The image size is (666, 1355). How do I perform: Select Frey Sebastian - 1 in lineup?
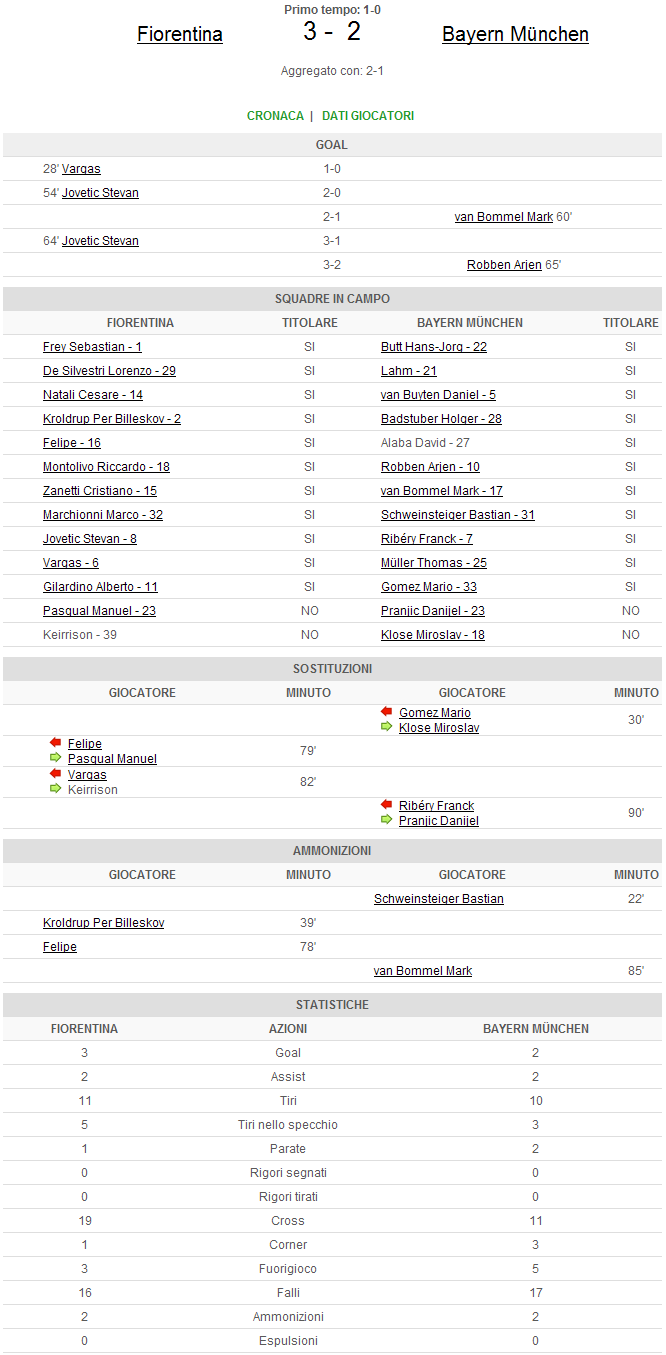(x=92, y=347)
